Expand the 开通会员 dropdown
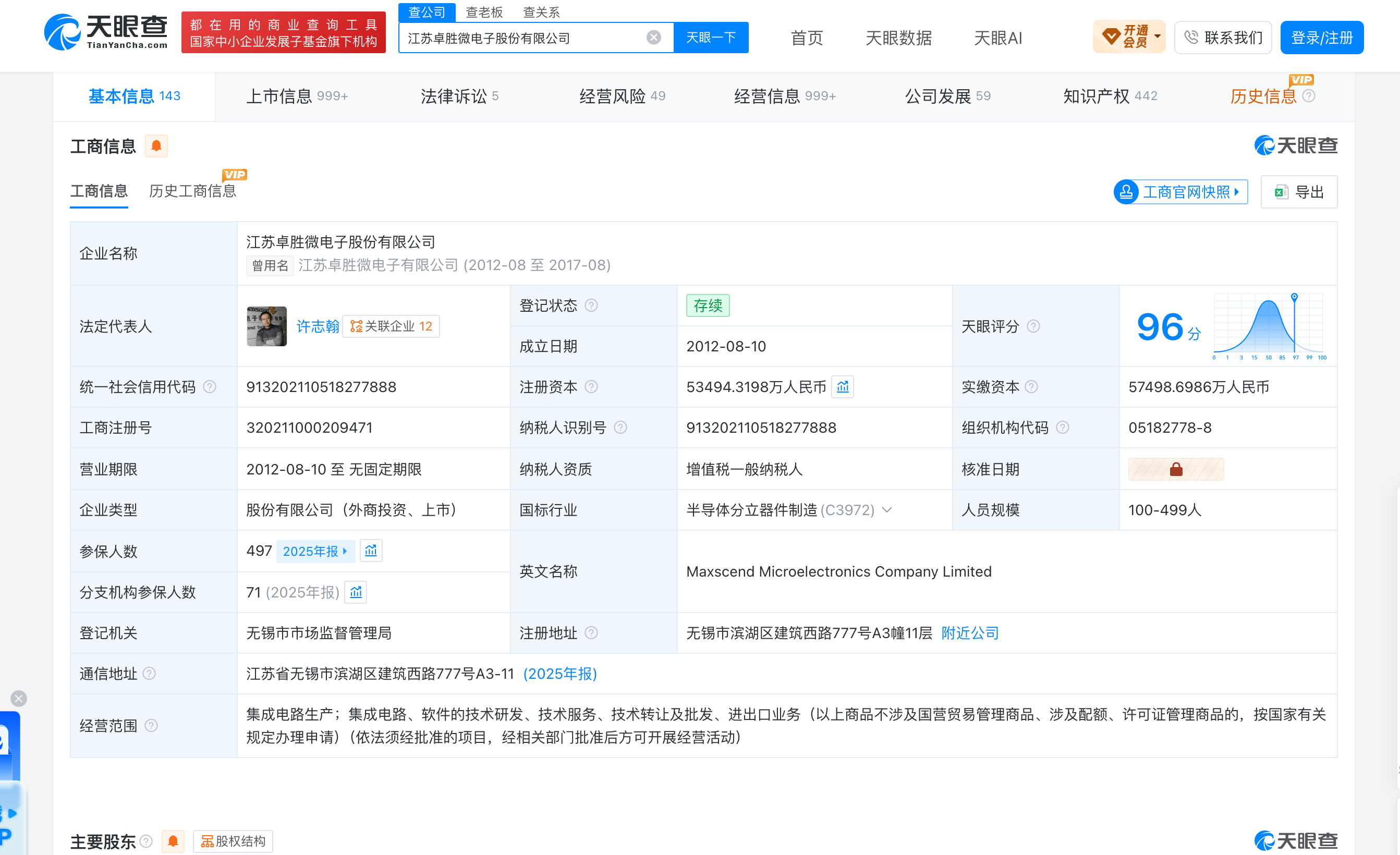The height and width of the screenshot is (855, 1400). pyautogui.click(x=1129, y=38)
